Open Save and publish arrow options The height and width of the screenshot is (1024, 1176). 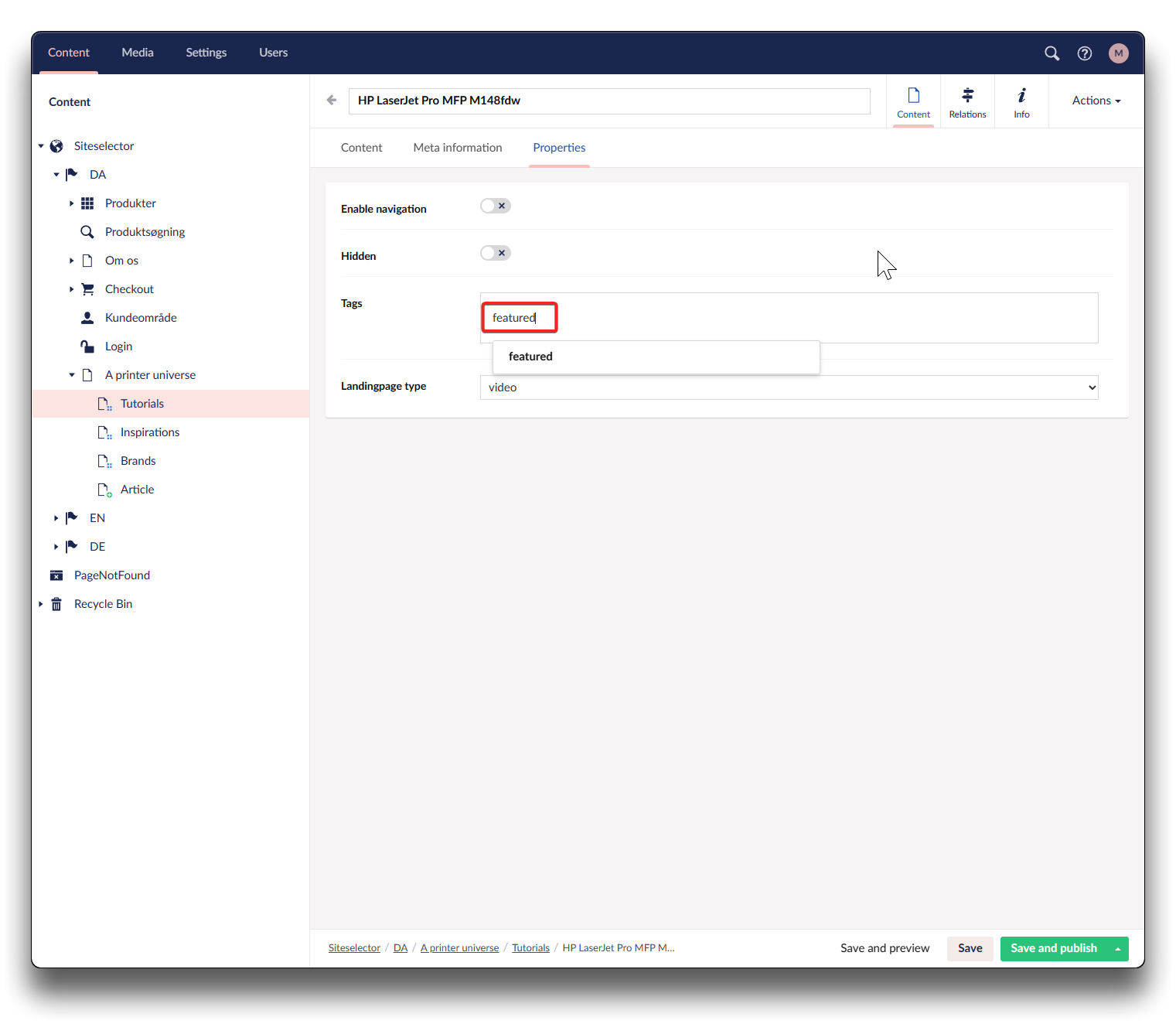[x=1117, y=949]
